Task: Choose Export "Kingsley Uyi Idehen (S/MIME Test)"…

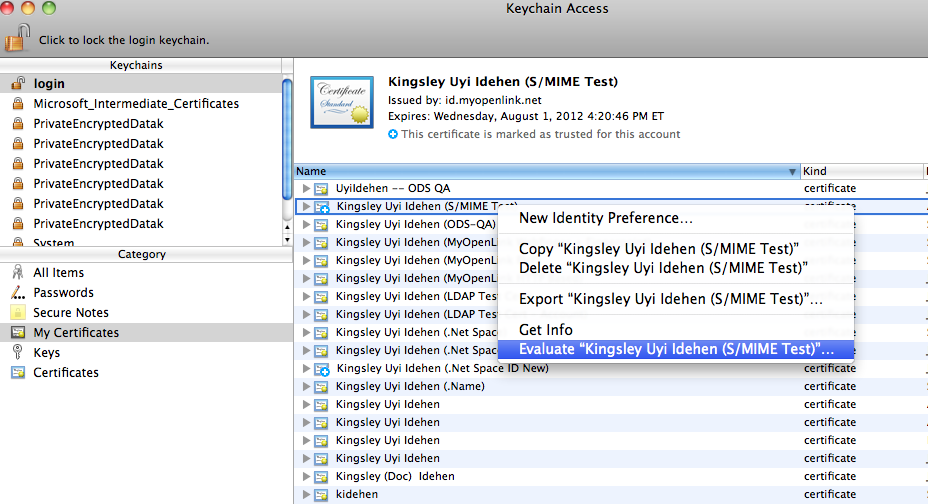Action: click(x=676, y=299)
